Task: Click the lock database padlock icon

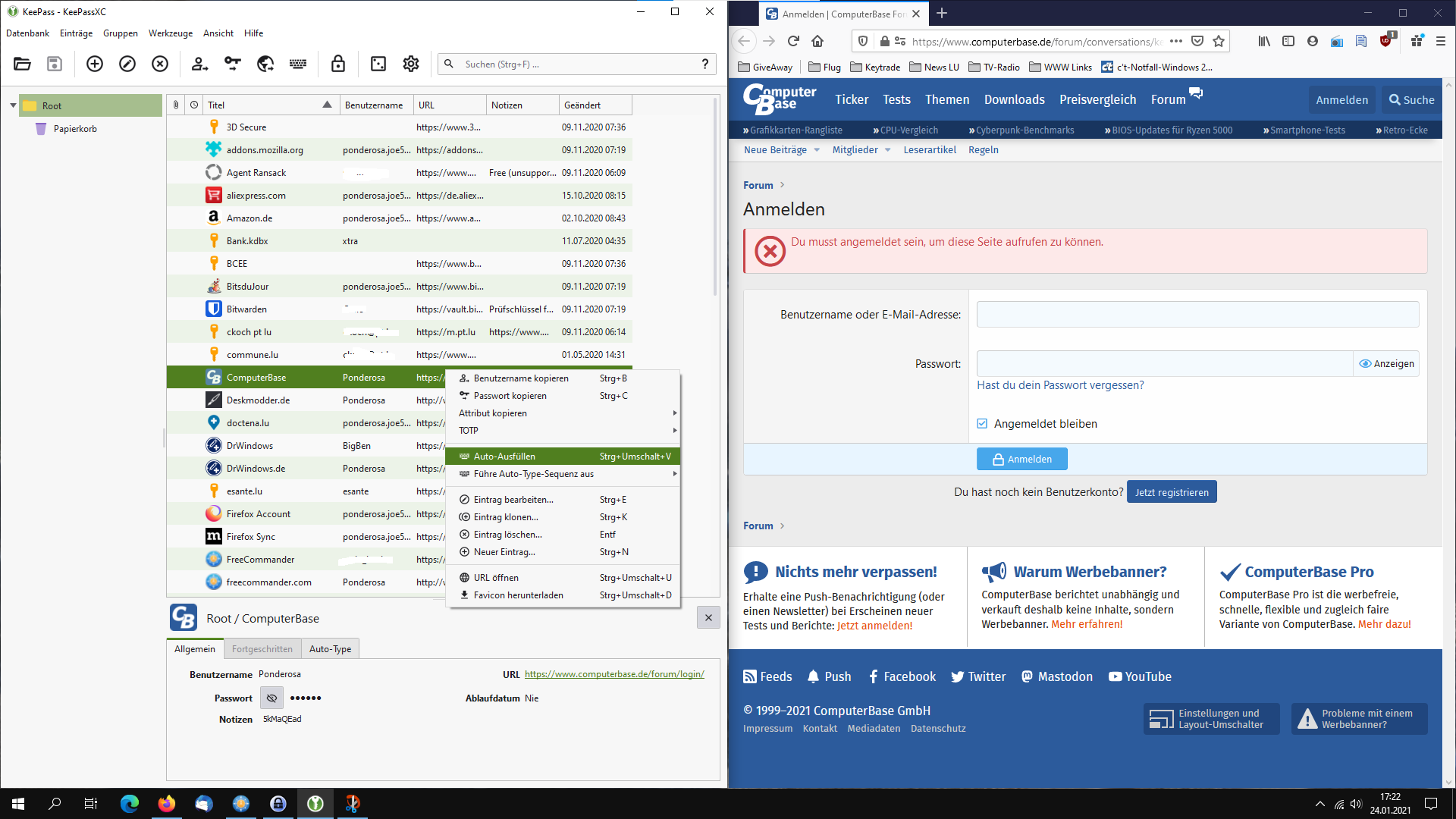Action: pos(338,64)
